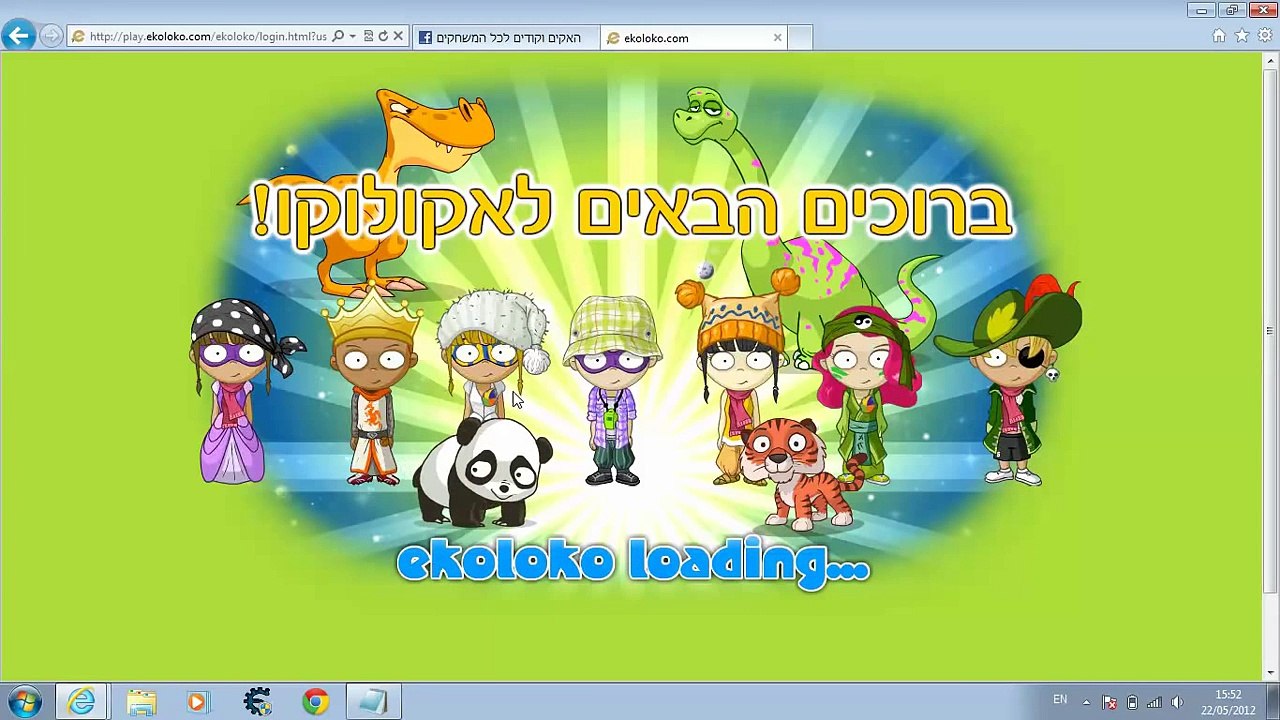Click the play.ekoloko.com URL field

(208, 37)
